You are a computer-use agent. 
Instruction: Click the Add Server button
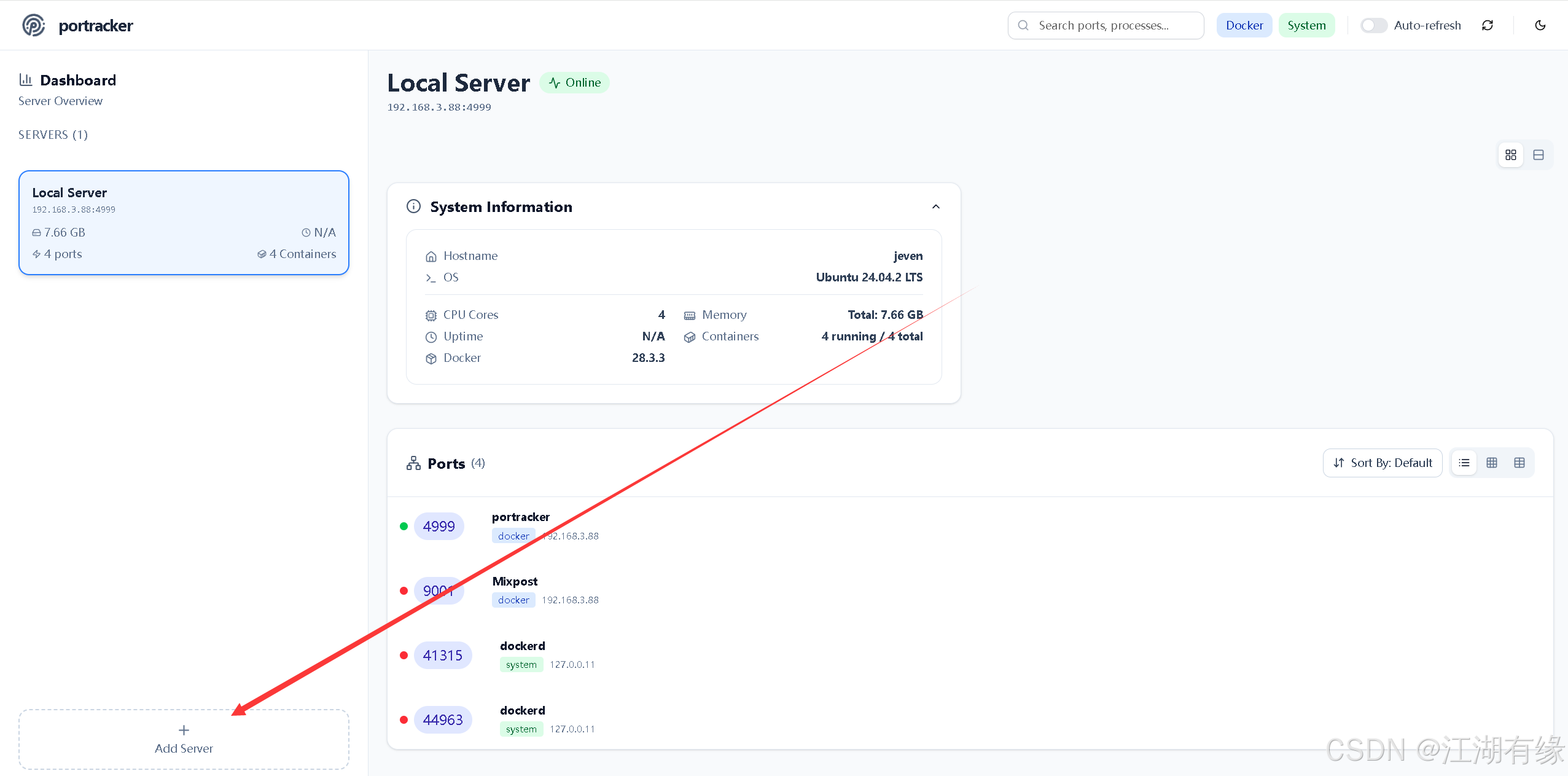click(184, 739)
